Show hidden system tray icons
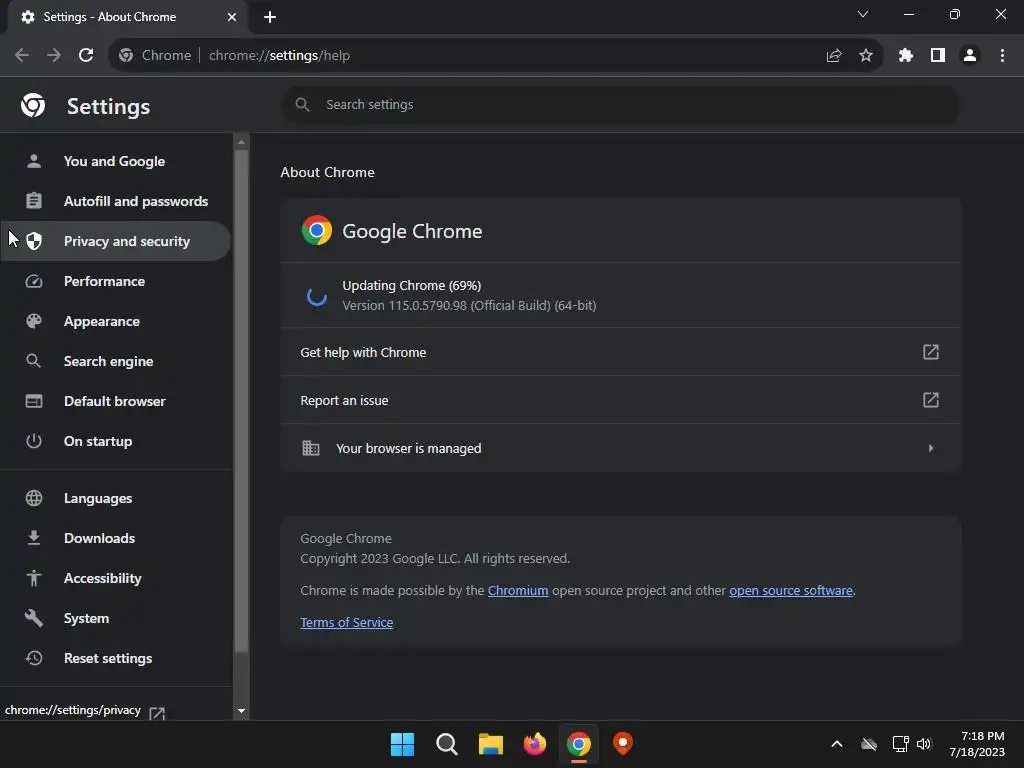This screenshot has width=1024, height=768. tap(837, 744)
